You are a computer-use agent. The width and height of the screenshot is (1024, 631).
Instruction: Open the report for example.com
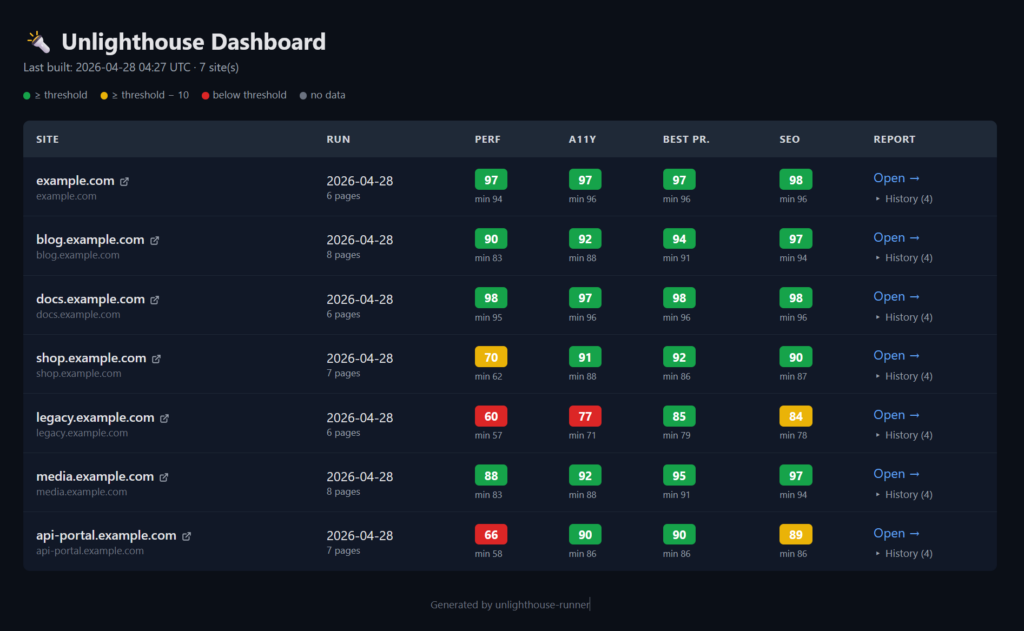click(897, 178)
